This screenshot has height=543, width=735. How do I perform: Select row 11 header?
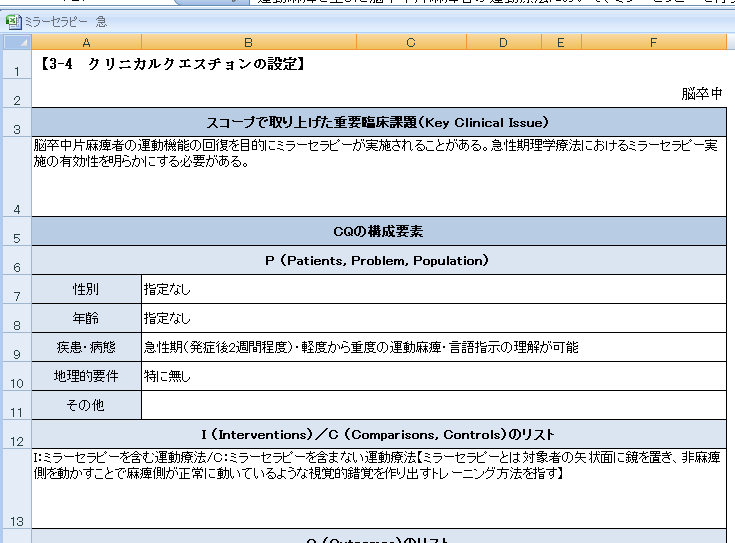(x=17, y=405)
